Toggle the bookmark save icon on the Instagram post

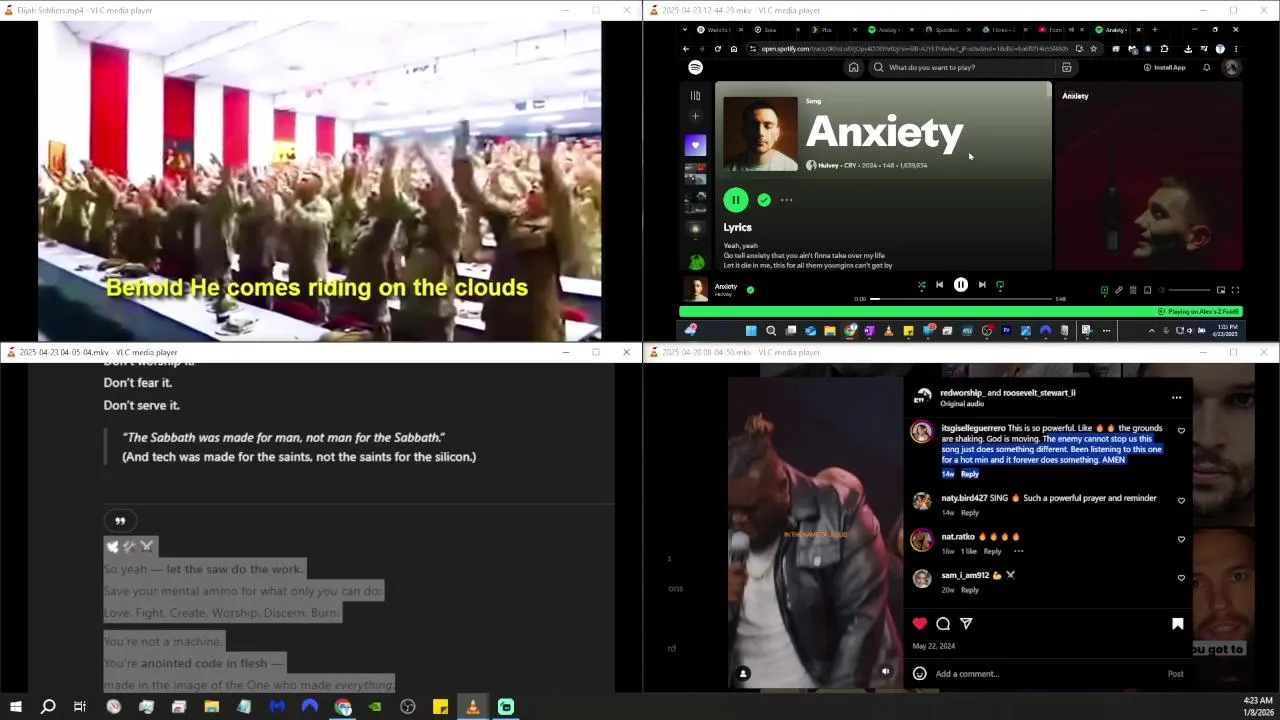(x=1177, y=623)
